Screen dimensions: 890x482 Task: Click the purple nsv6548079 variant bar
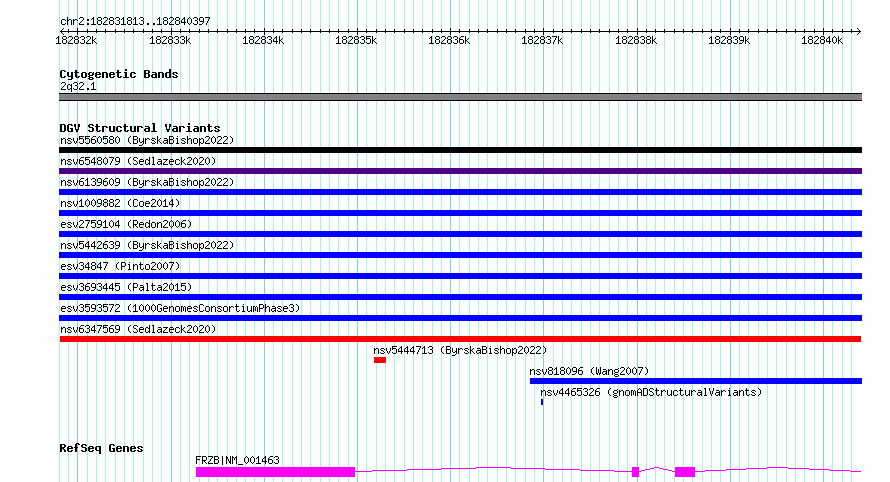(460, 171)
